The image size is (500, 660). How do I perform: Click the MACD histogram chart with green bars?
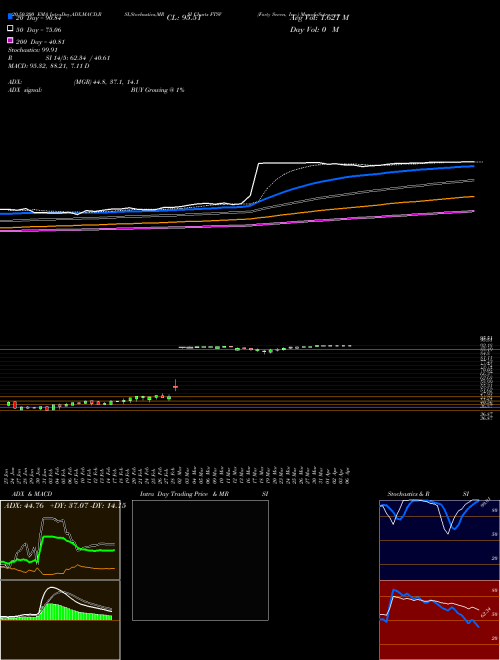(60, 620)
